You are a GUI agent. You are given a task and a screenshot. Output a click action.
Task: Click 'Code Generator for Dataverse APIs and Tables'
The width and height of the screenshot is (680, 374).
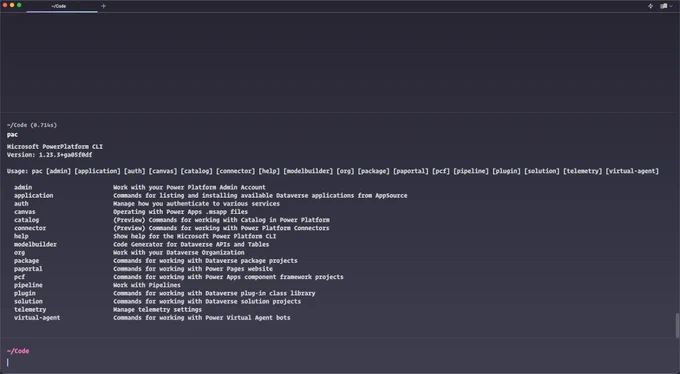point(191,244)
